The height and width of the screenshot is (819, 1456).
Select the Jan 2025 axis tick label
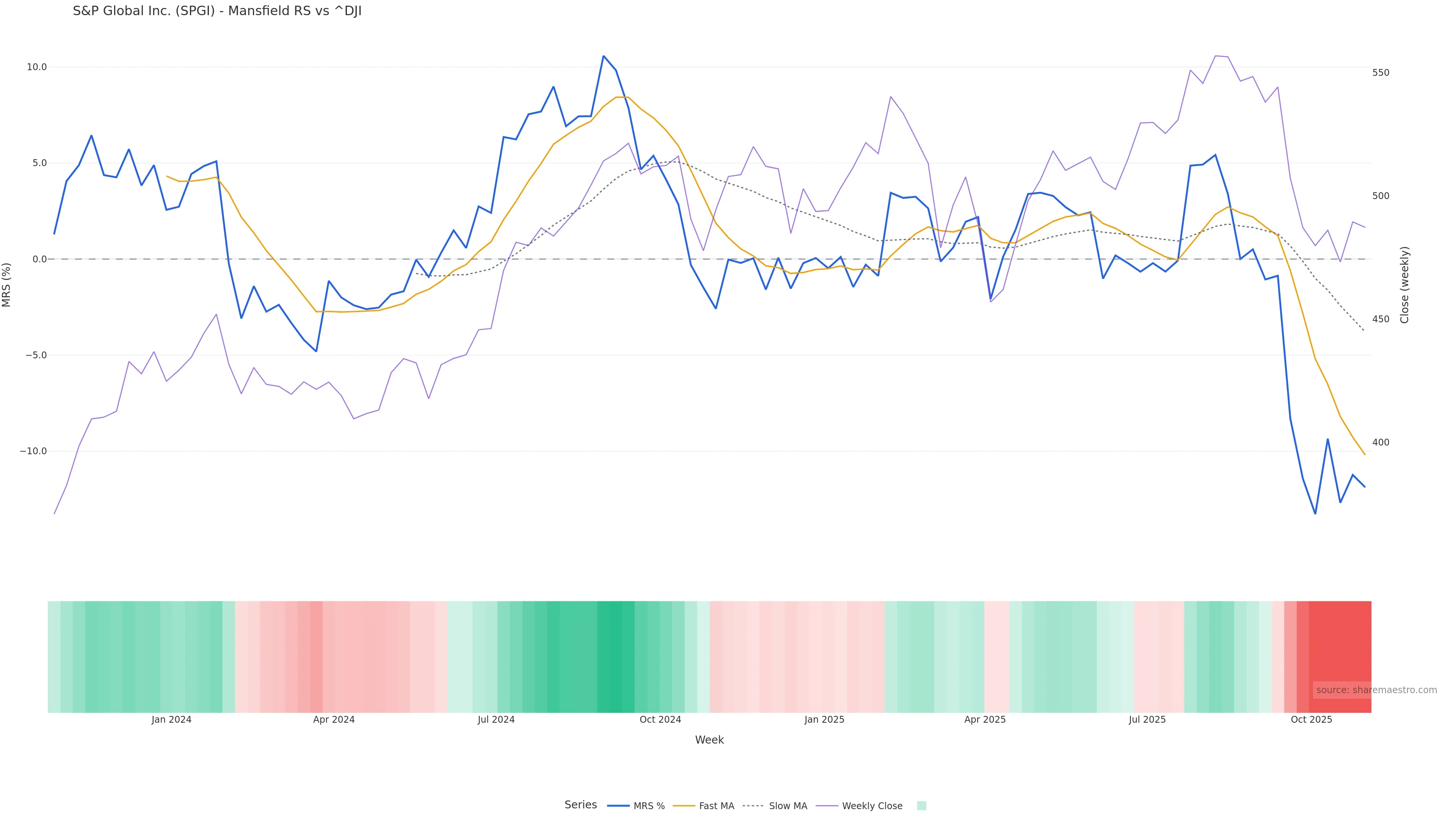[x=824, y=720]
